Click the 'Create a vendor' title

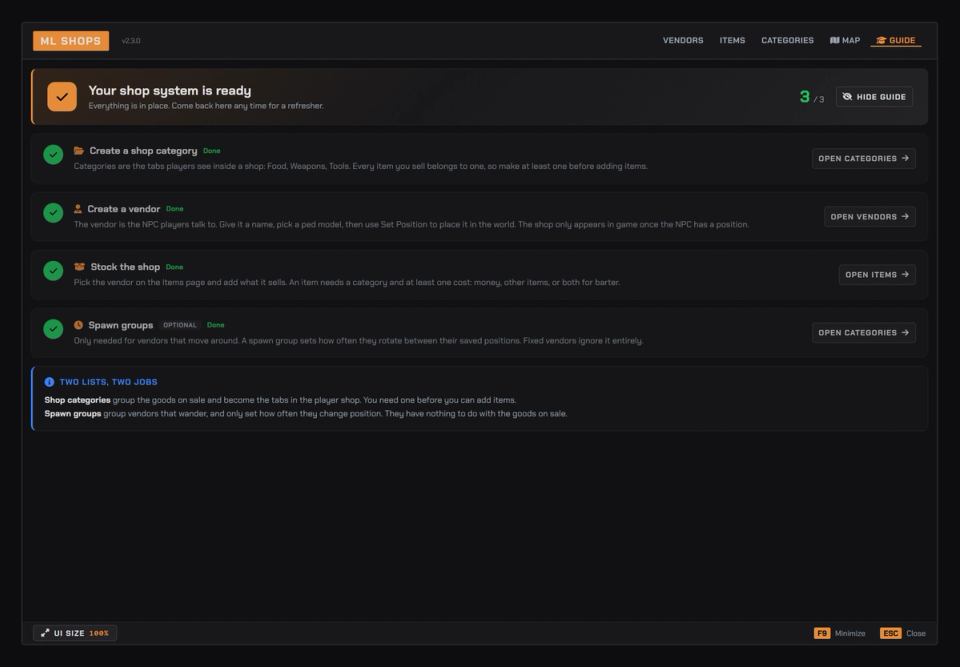click(124, 209)
